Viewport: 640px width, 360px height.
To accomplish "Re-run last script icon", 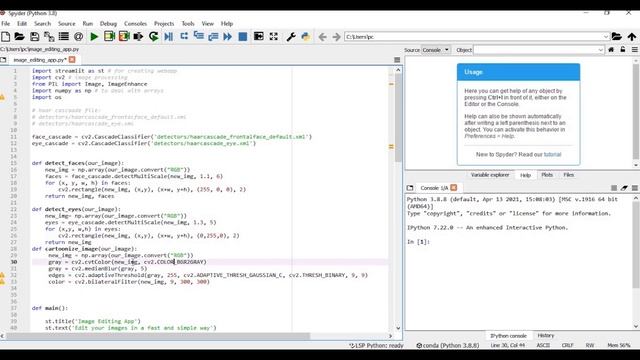I will (x=153, y=37).
